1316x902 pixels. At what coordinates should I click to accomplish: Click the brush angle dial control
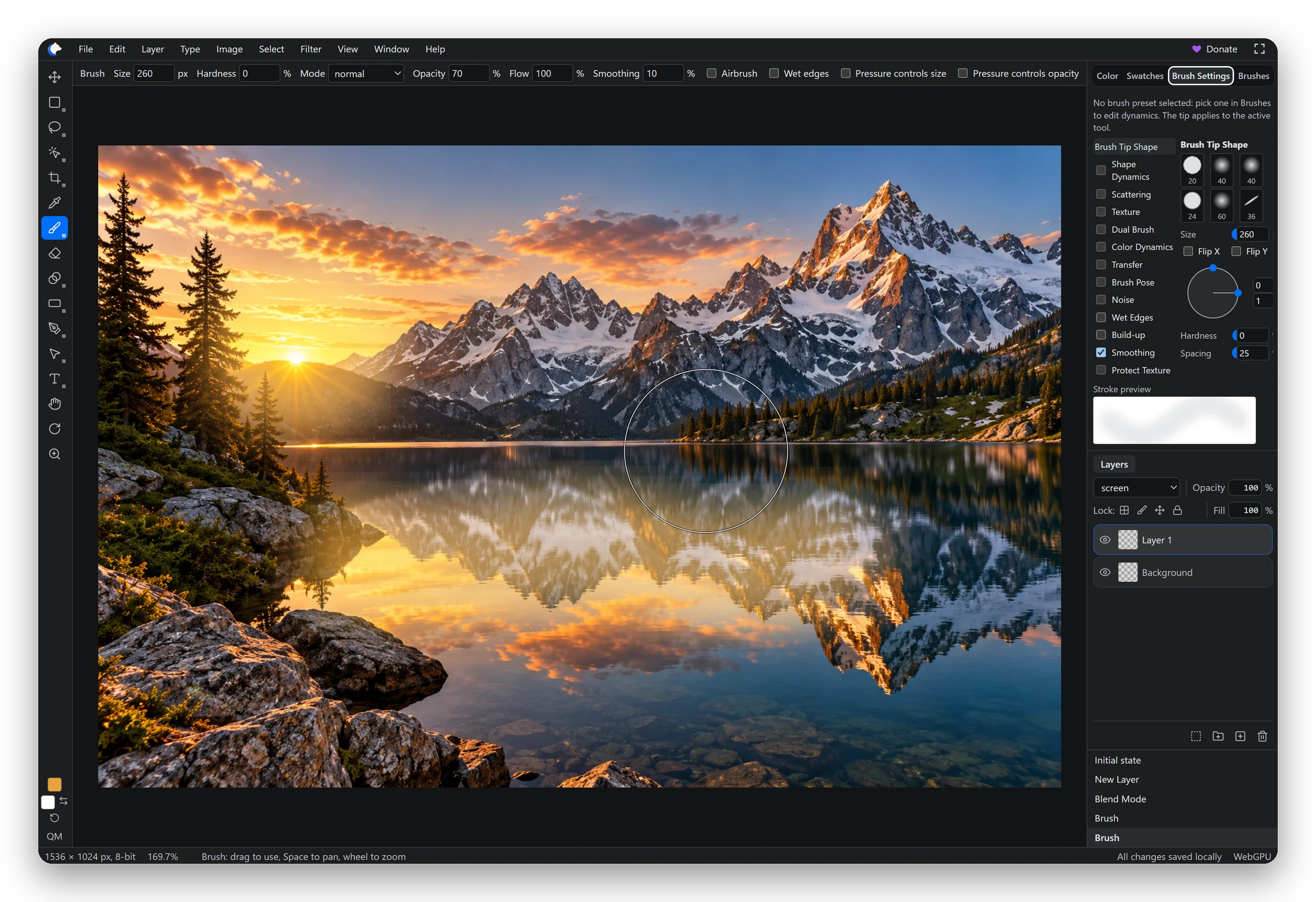tap(1213, 293)
